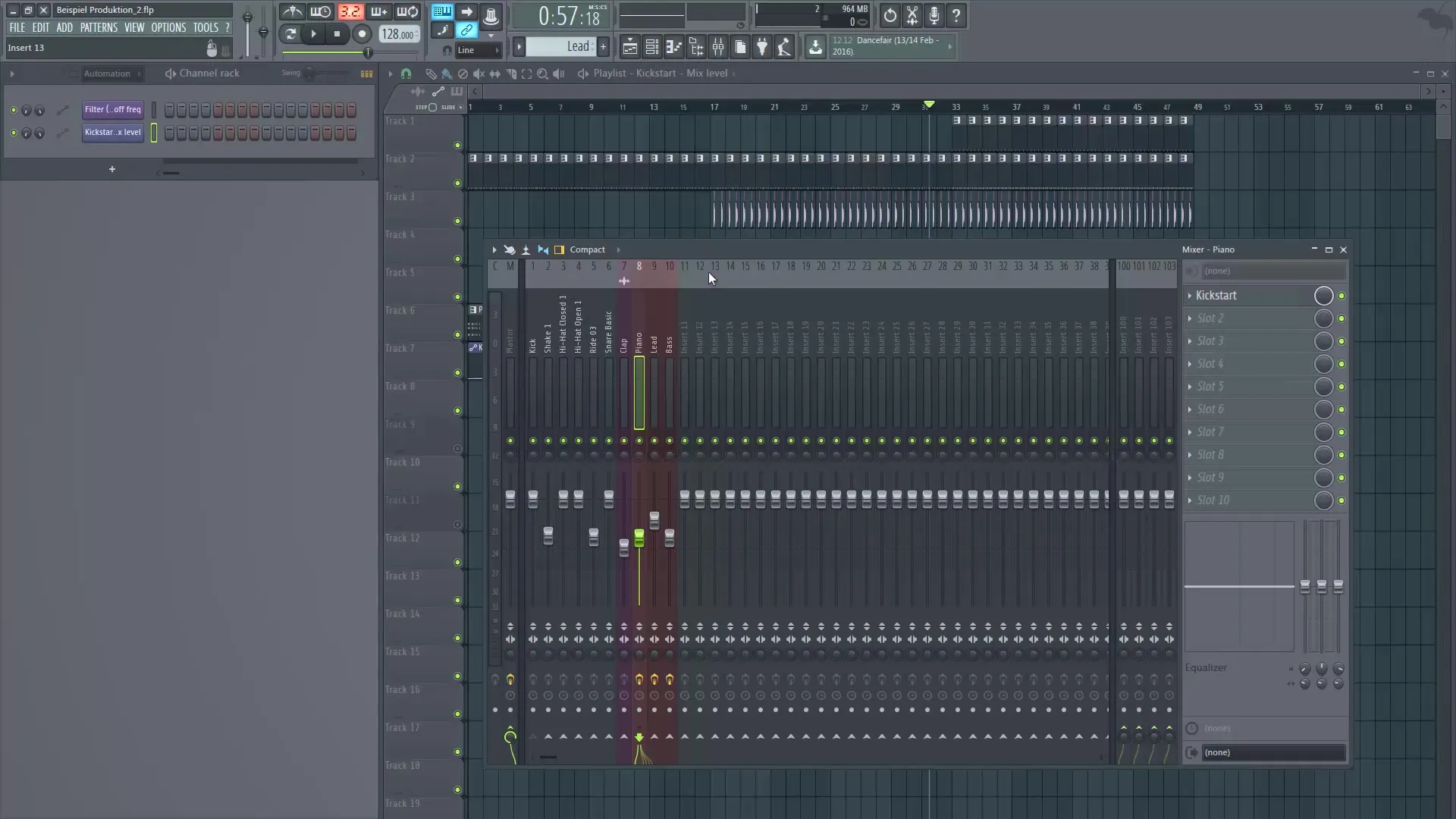
Task: Click the multilink to controllers knob icon
Action: coord(491,15)
